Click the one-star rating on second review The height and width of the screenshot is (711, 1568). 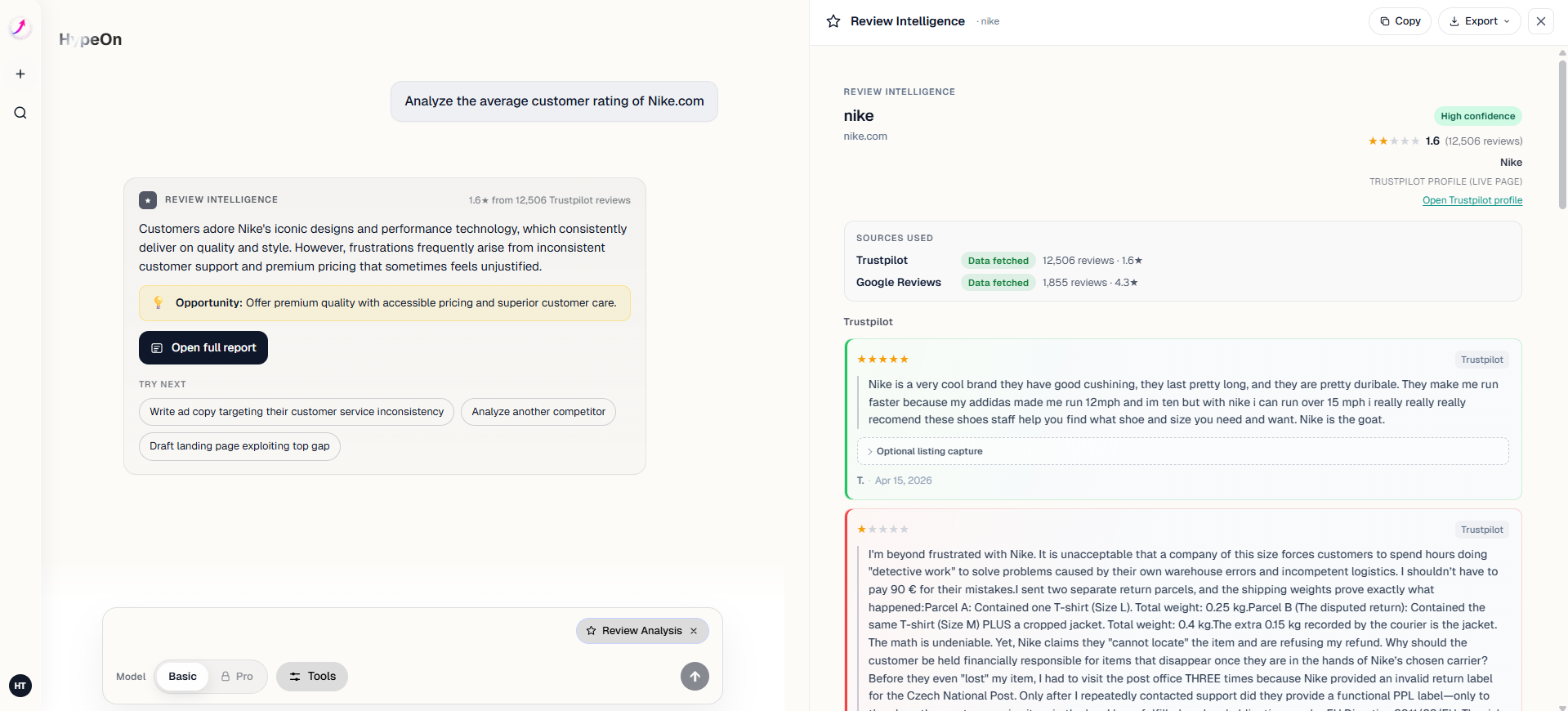[882, 530]
